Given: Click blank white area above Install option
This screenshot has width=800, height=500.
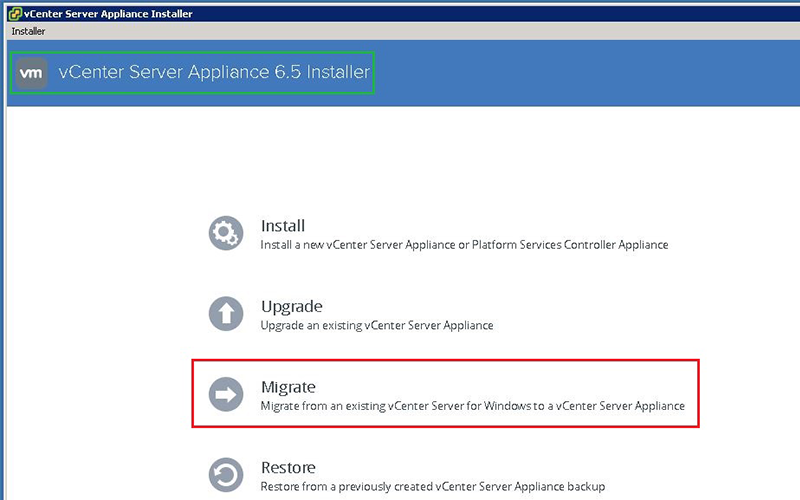Looking at the screenshot, I should coord(450,160).
